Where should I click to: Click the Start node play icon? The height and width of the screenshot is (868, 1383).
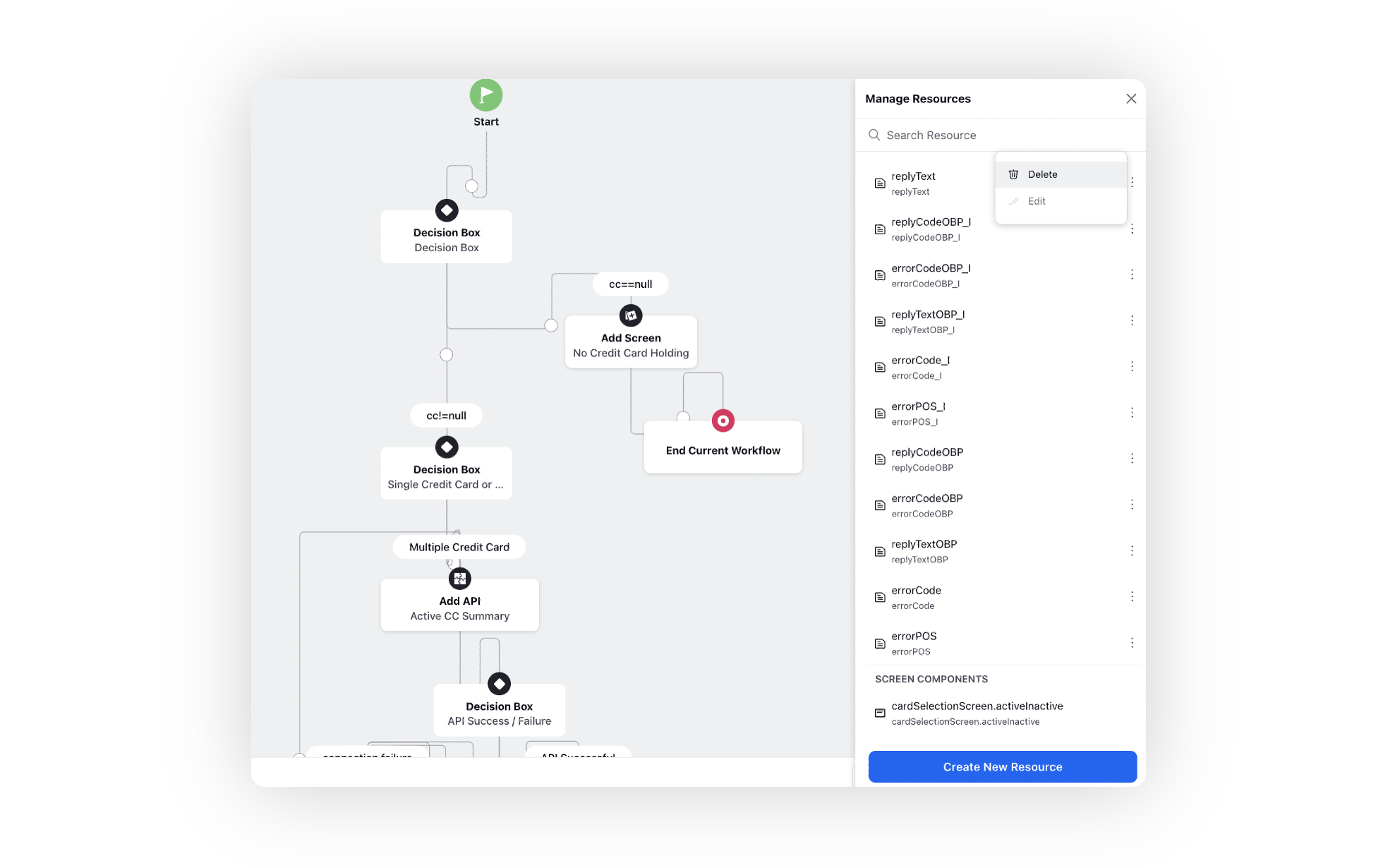click(486, 95)
